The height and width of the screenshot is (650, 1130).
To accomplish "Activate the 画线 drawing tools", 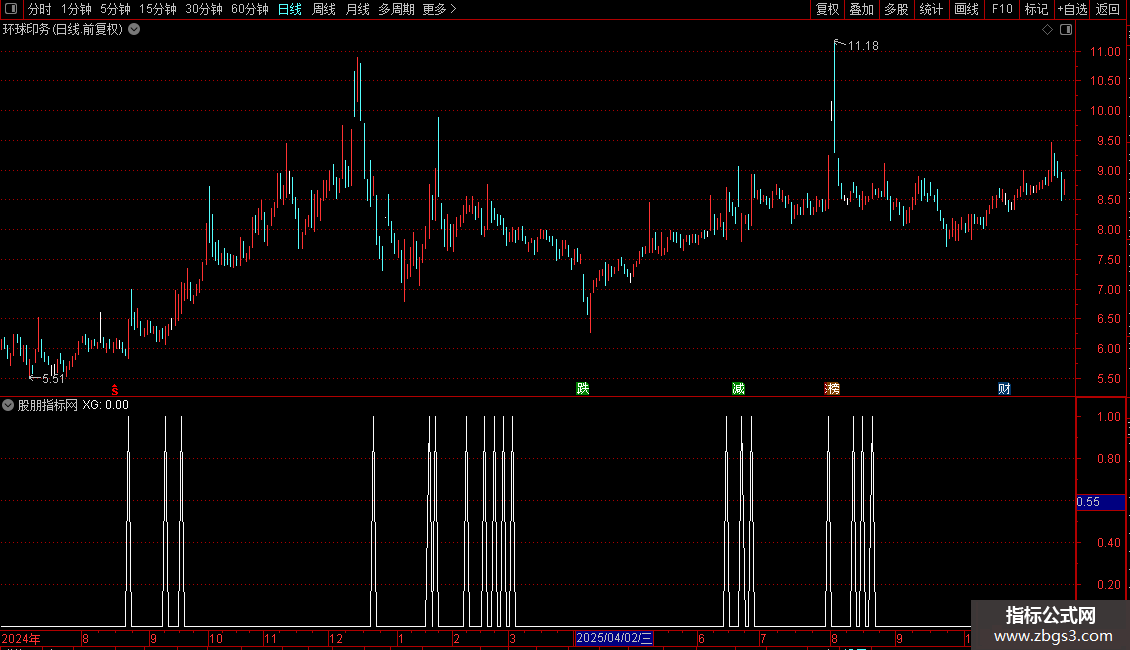I will pyautogui.click(x=966, y=9).
